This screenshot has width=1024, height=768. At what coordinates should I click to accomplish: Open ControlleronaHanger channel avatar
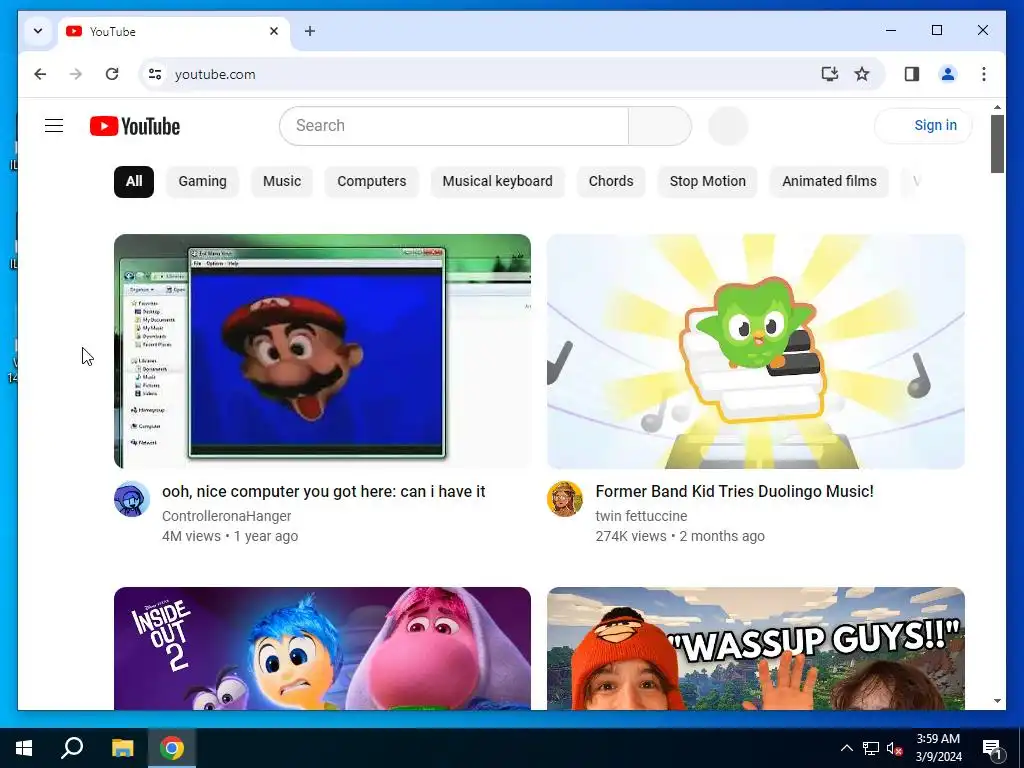132,499
